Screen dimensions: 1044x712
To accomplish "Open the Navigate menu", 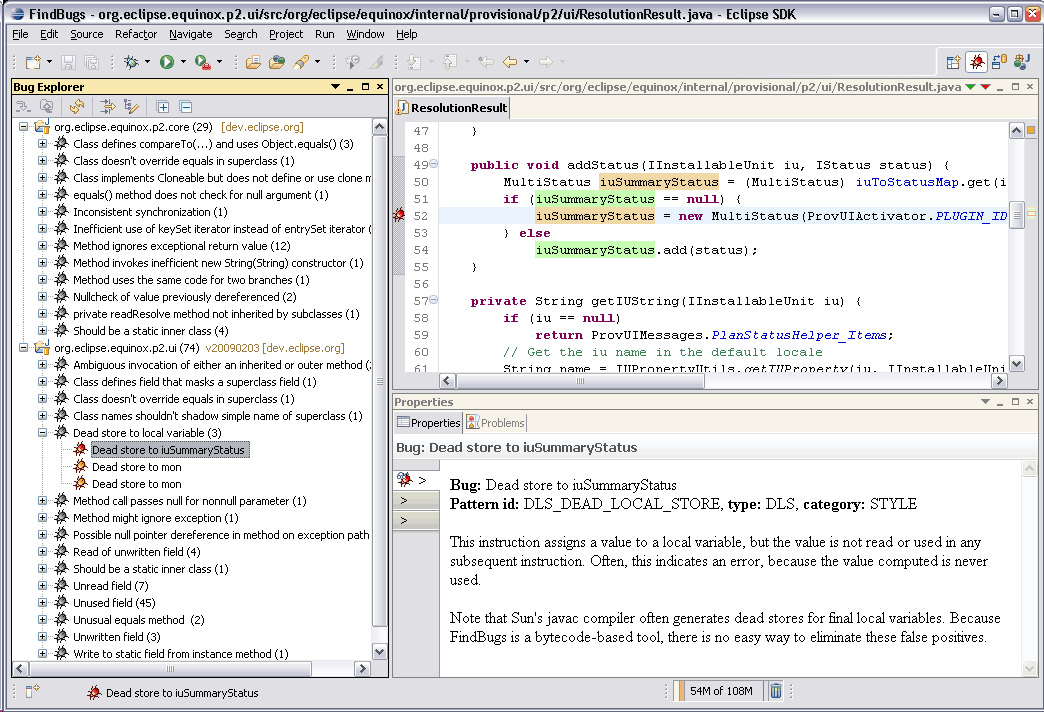I will (190, 34).
